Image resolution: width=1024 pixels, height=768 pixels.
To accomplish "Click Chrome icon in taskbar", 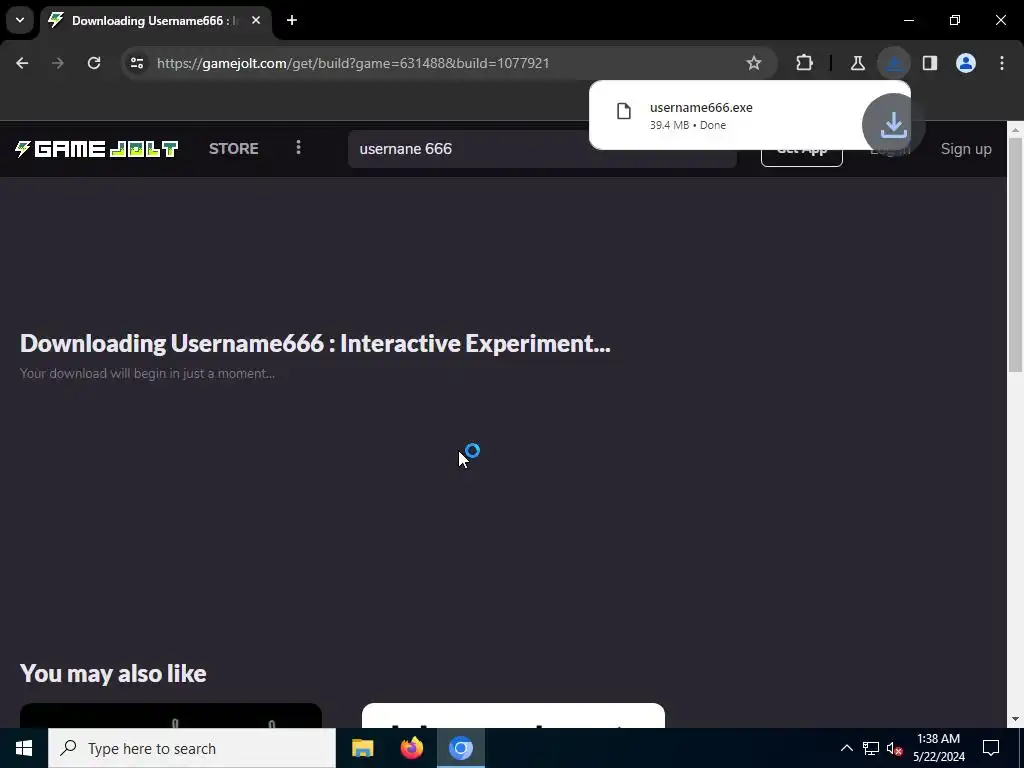I will pos(460,748).
